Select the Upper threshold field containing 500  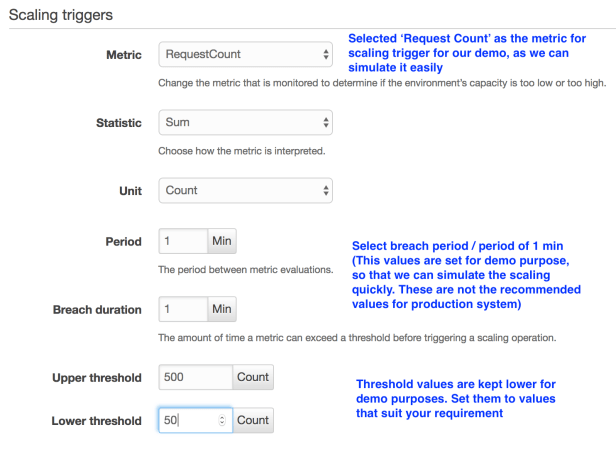point(195,378)
